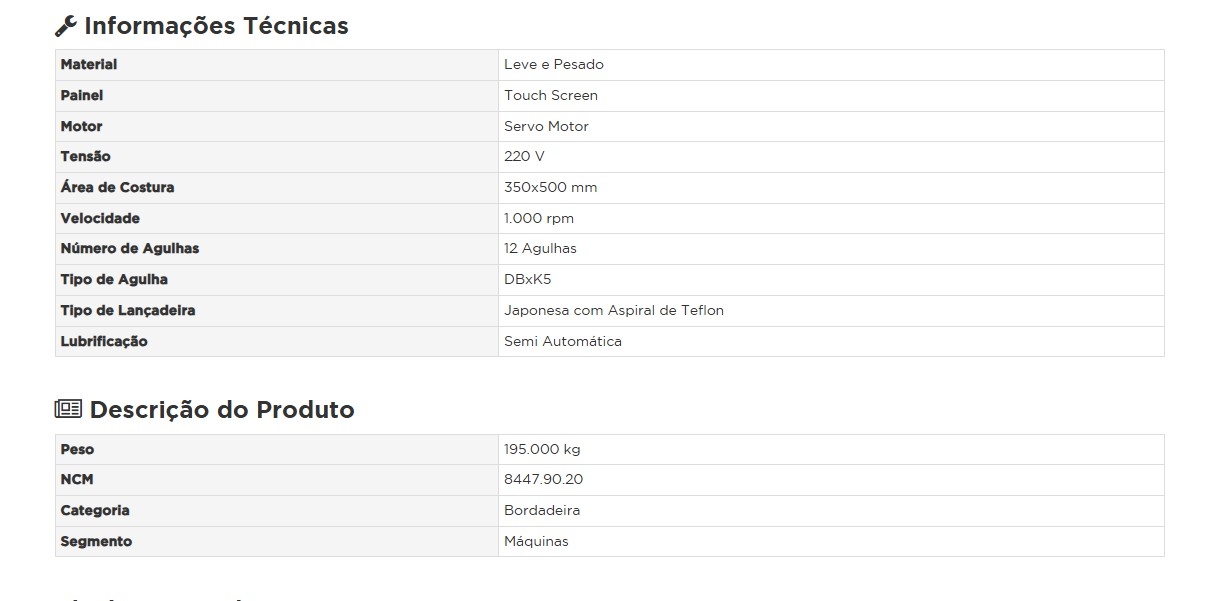Click the 12 Agulhas value
Viewport: 1216px width, 601px height.
540,249
